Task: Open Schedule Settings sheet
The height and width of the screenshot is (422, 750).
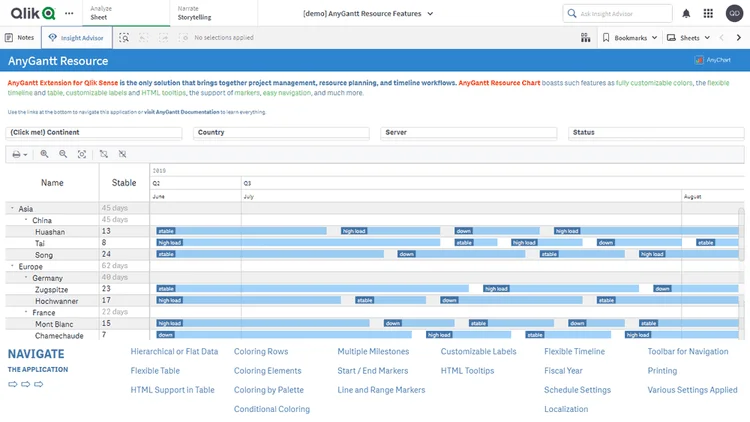Action: coord(577,390)
